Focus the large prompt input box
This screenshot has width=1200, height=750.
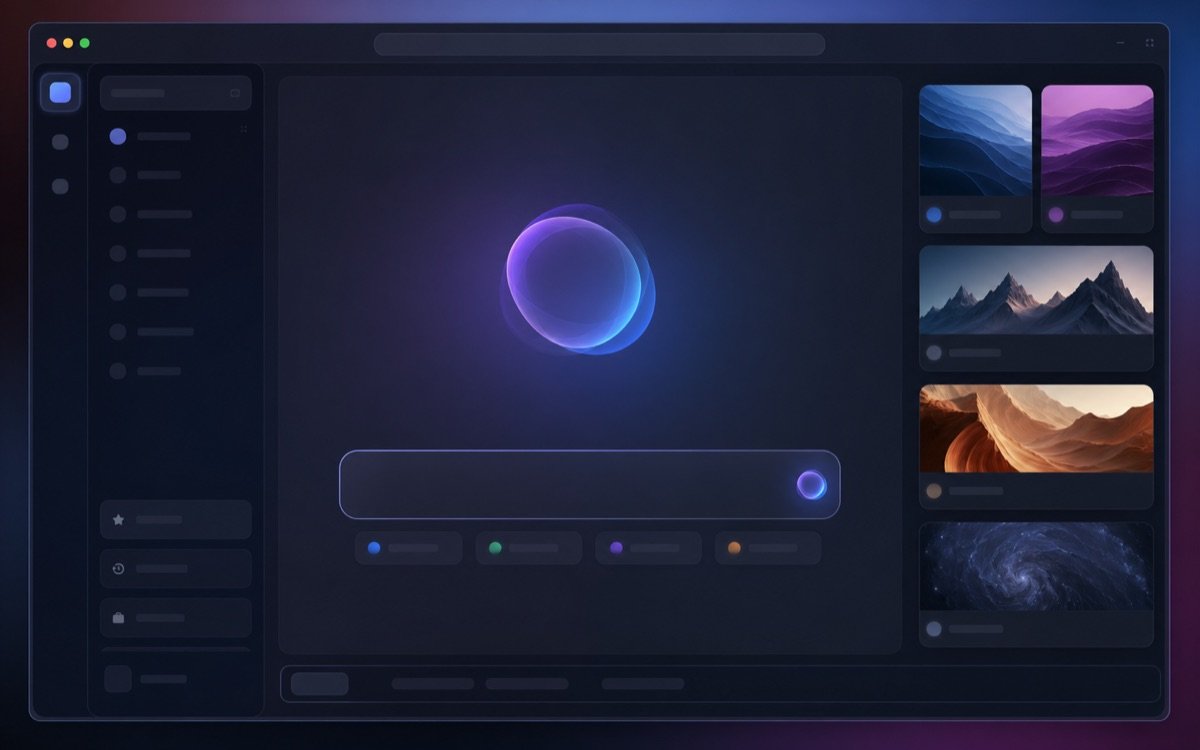pyautogui.click(x=590, y=485)
